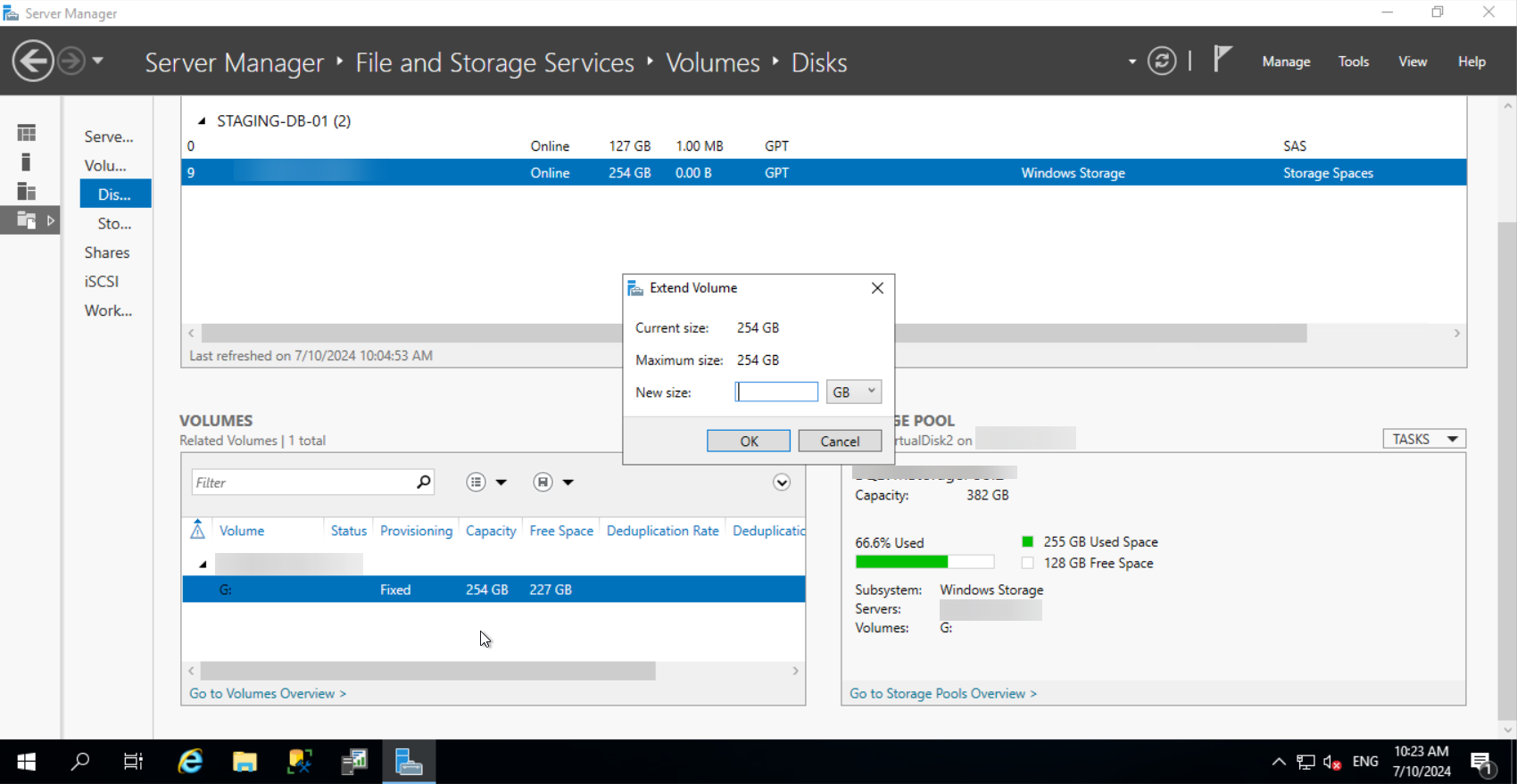This screenshot has width=1517, height=784.
Task: Collapse the volume server group triangle
Action: [203, 564]
